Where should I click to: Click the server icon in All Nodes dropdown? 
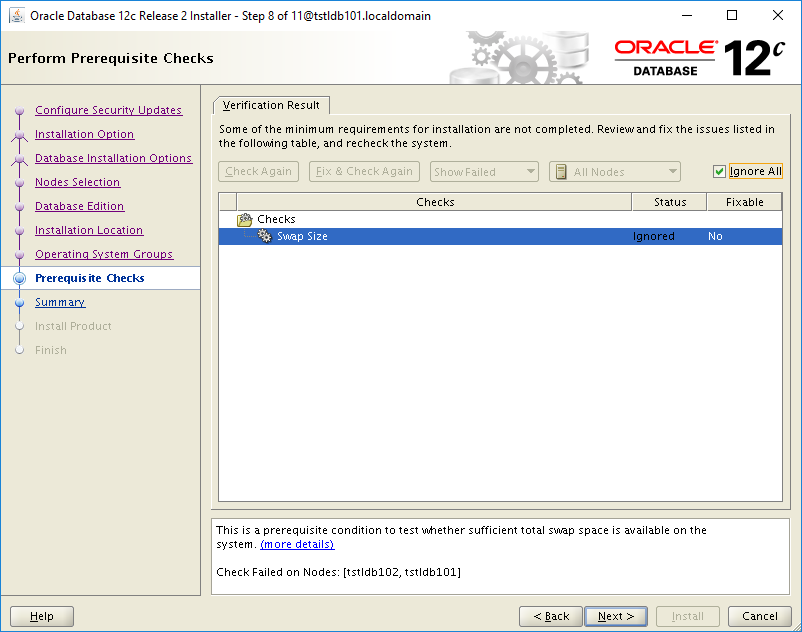561,172
